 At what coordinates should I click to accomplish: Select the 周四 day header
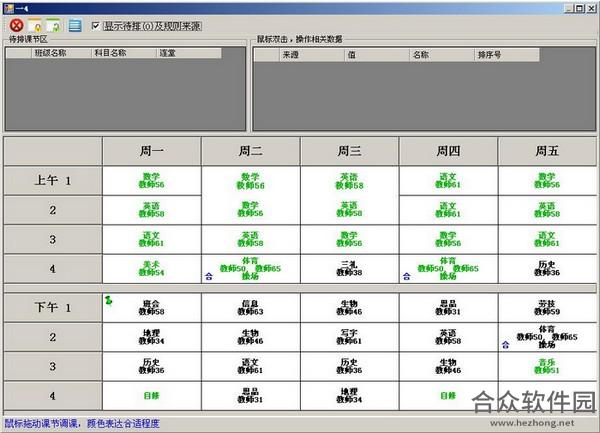coord(448,151)
